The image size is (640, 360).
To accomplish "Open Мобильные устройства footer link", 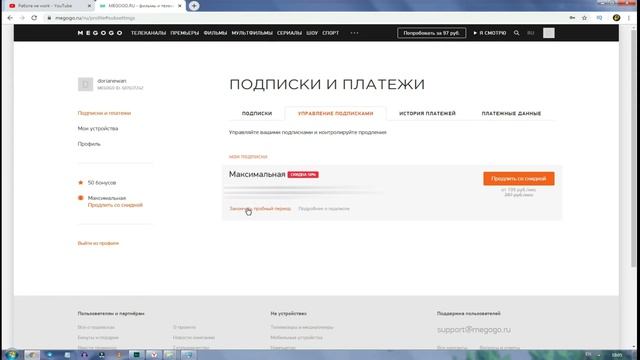I will 296,338.
